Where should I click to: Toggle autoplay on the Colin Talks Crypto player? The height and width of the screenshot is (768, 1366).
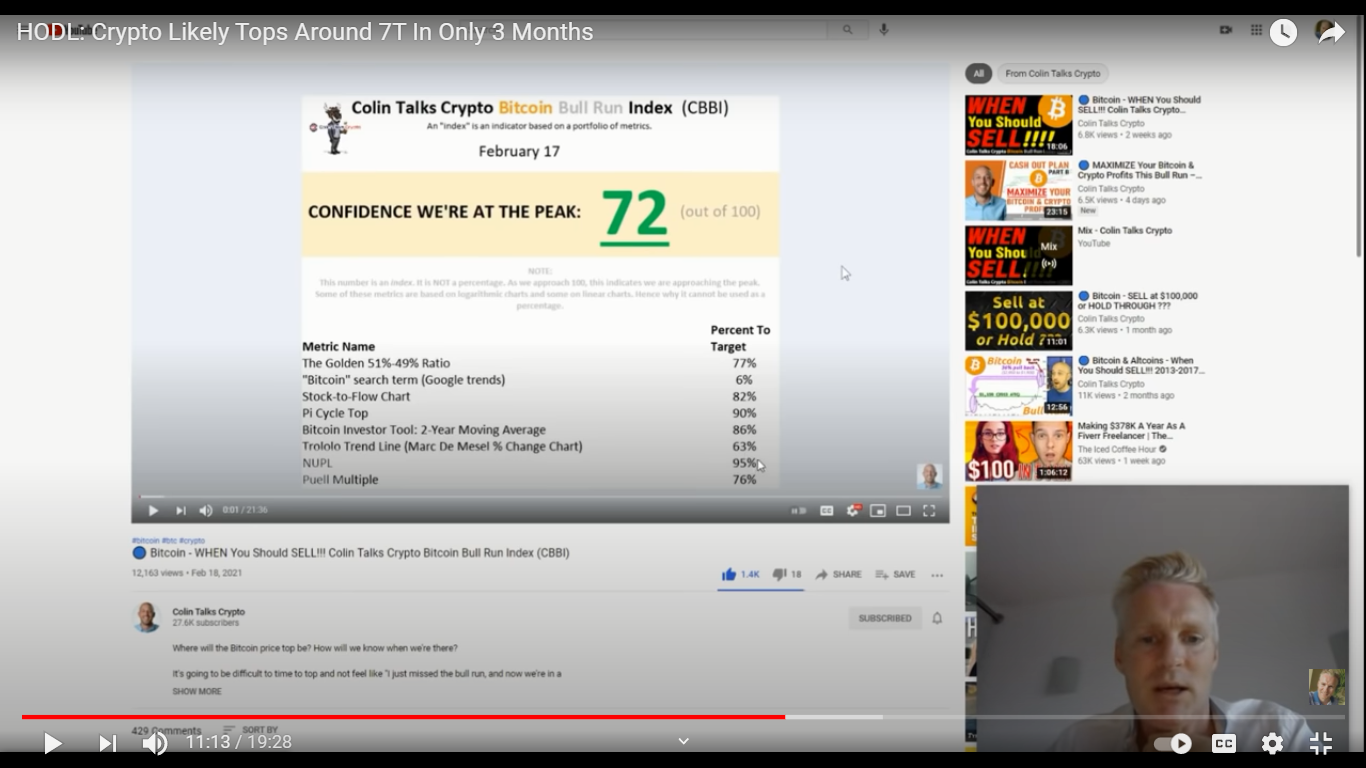(799, 510)
